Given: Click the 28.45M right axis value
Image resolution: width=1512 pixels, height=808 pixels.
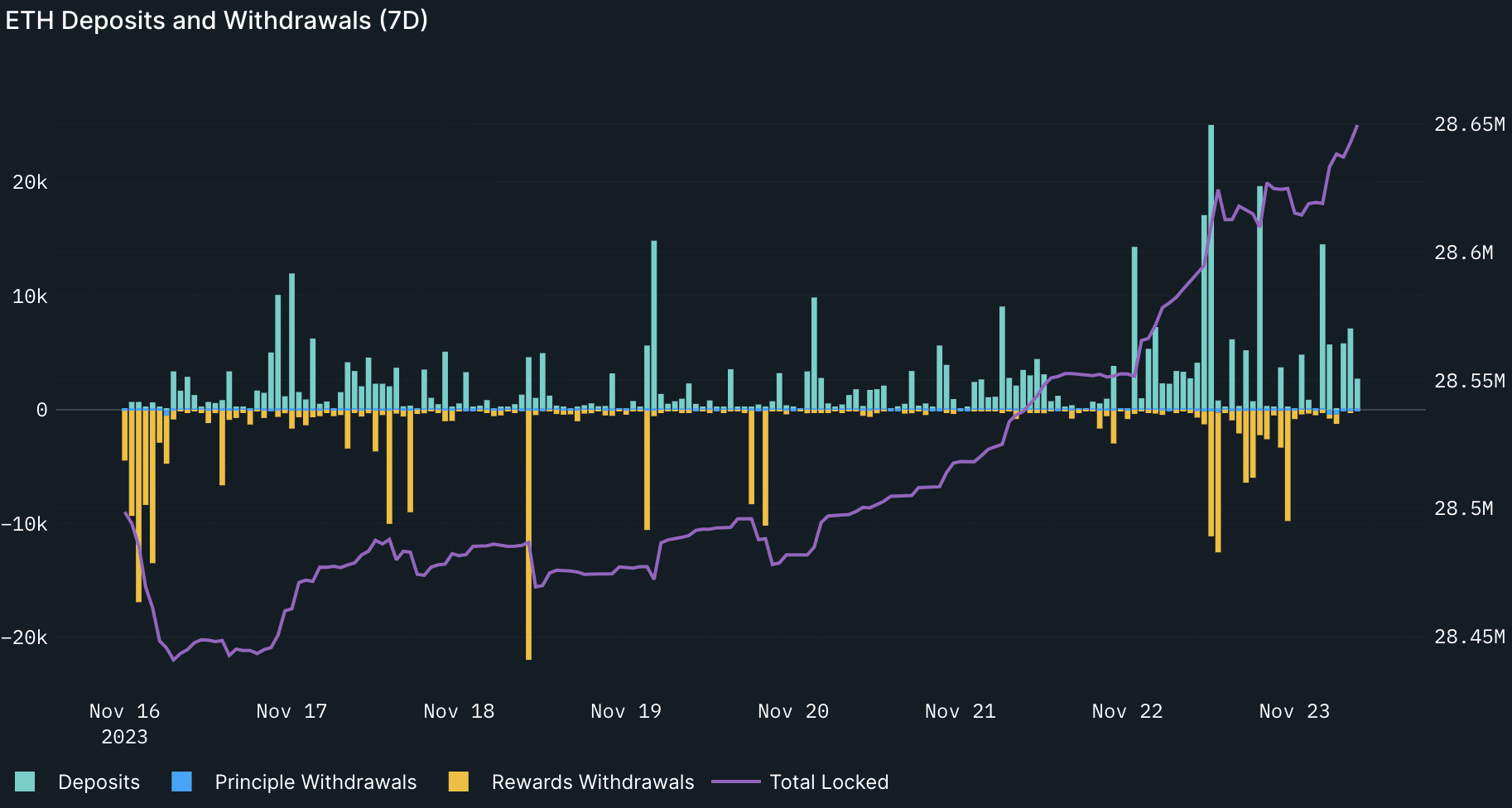Looking at the screenshot, I should (1470, 637).
